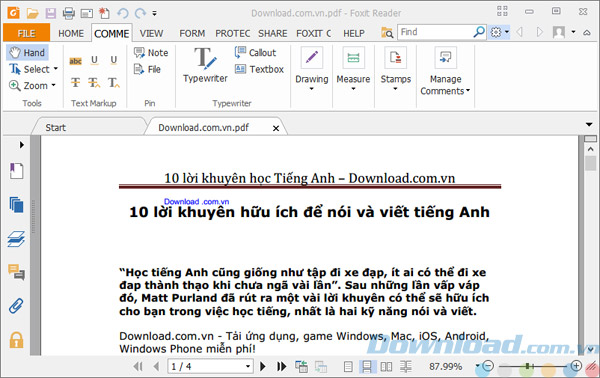Jump to the last page
This screenshot has width=600, height=378.
[282, 367]
